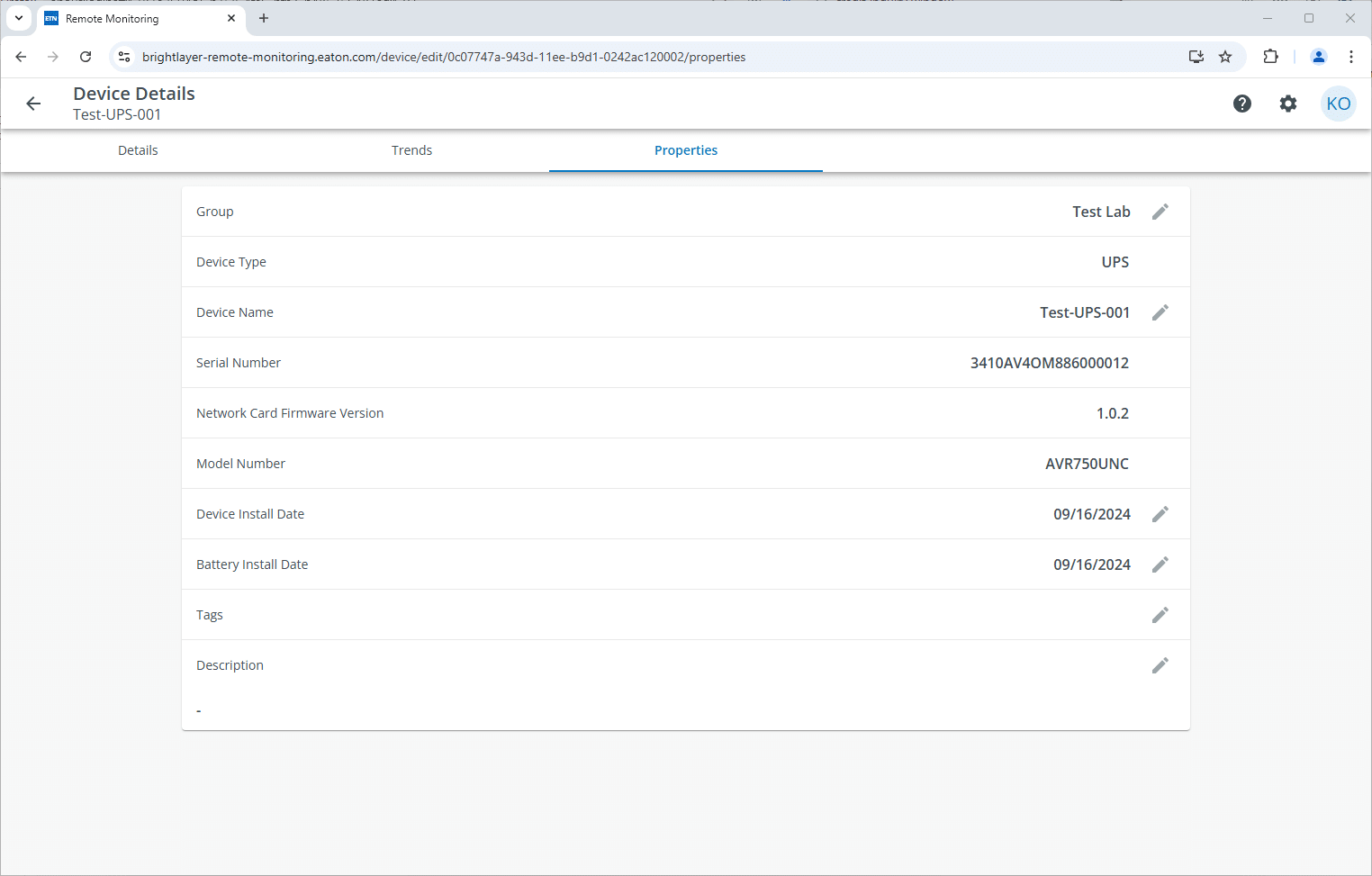Edit the Tags row pencil icon
This screenshot has height=876, width=1372.
[x=1160, y=615]
